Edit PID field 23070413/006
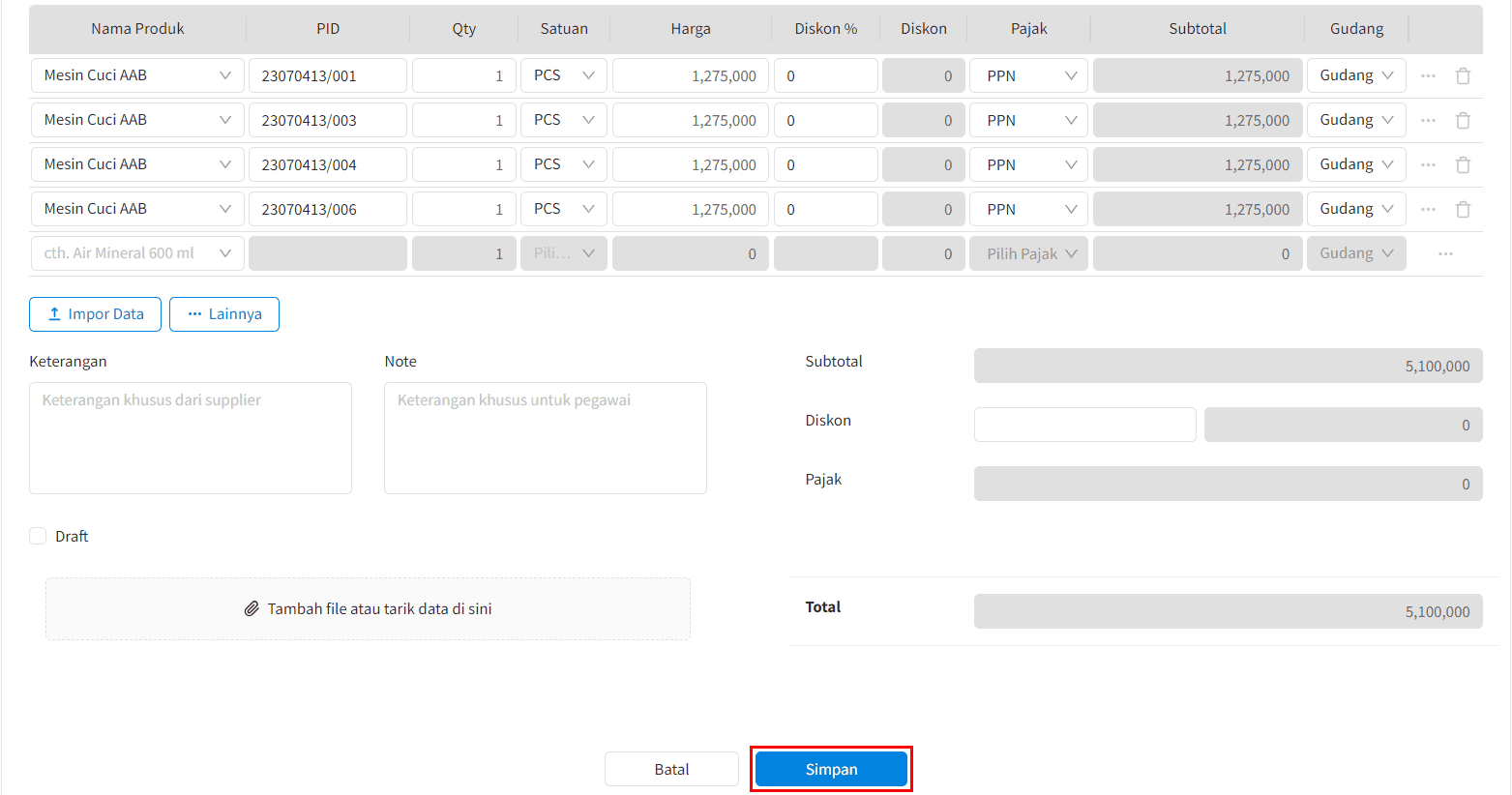1512x795 pixels. [x=328, y=209]
